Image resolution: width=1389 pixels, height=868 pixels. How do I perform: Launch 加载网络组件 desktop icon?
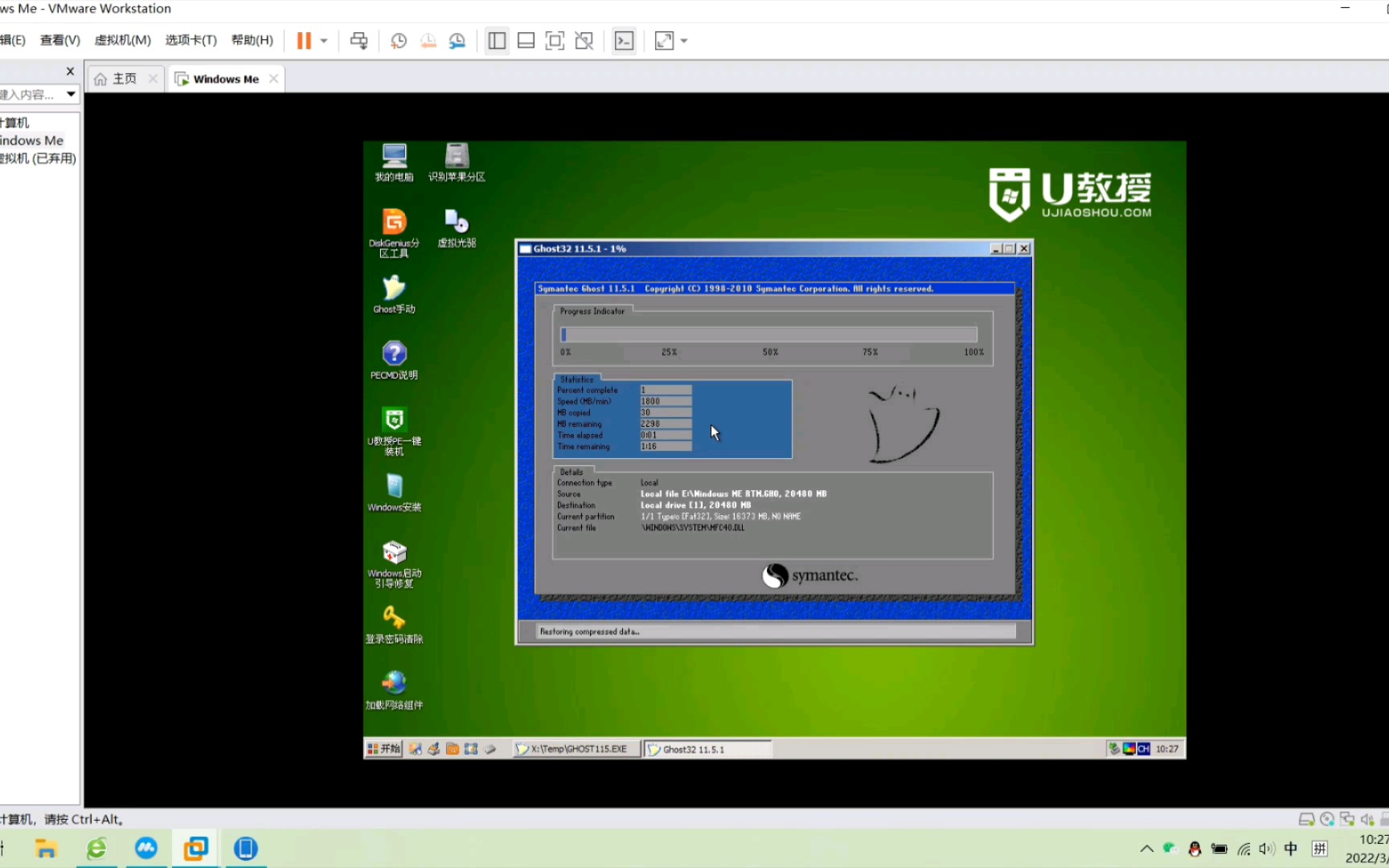[394, 690]
